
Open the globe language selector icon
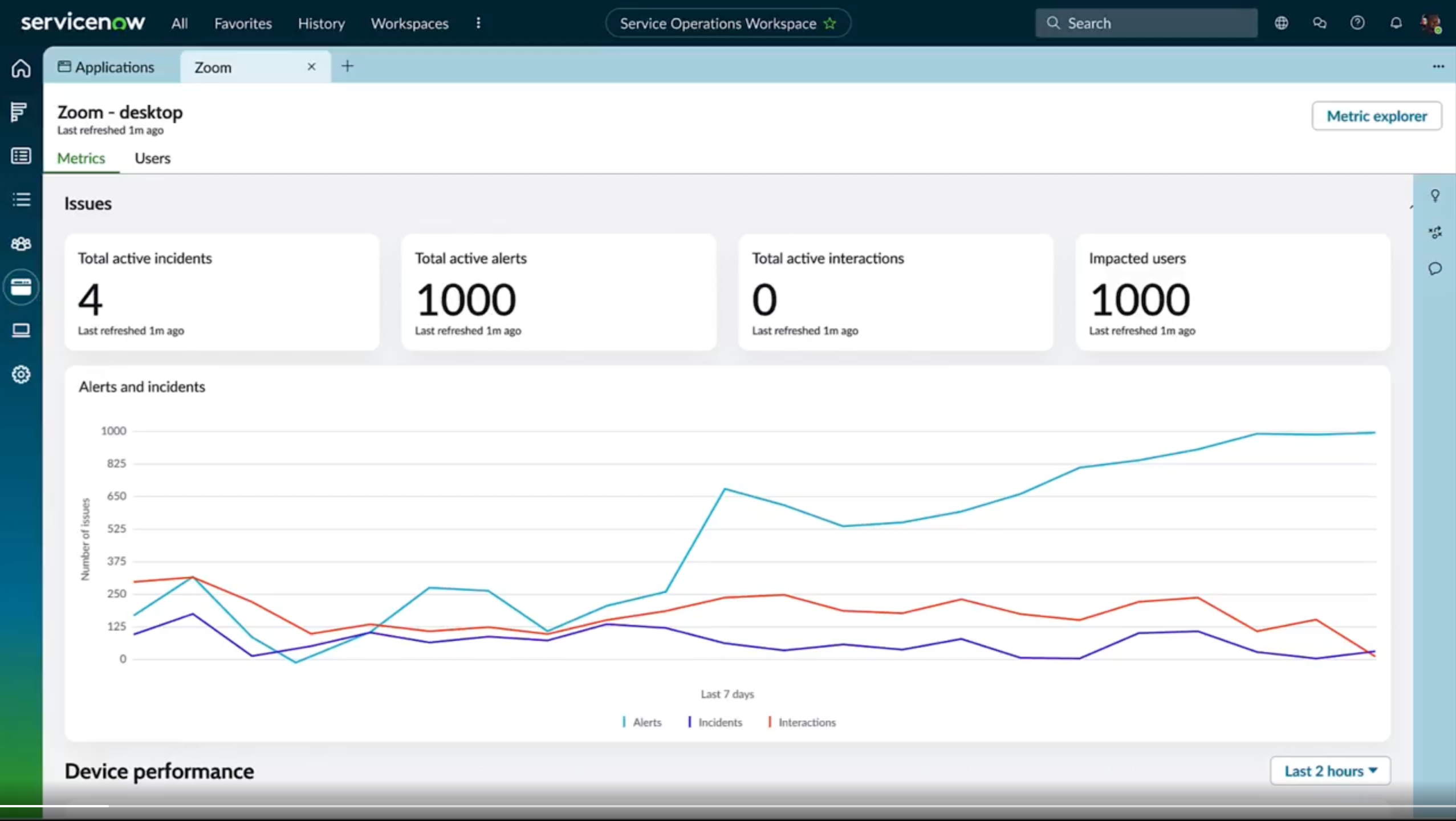1281,23
